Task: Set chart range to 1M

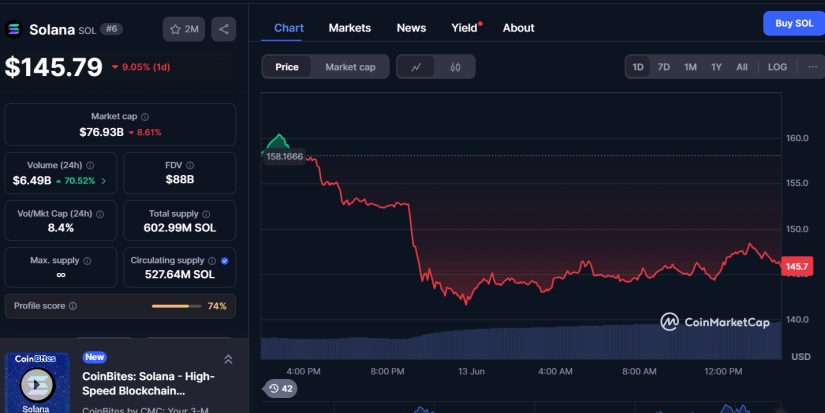Action: click(690, 67)
